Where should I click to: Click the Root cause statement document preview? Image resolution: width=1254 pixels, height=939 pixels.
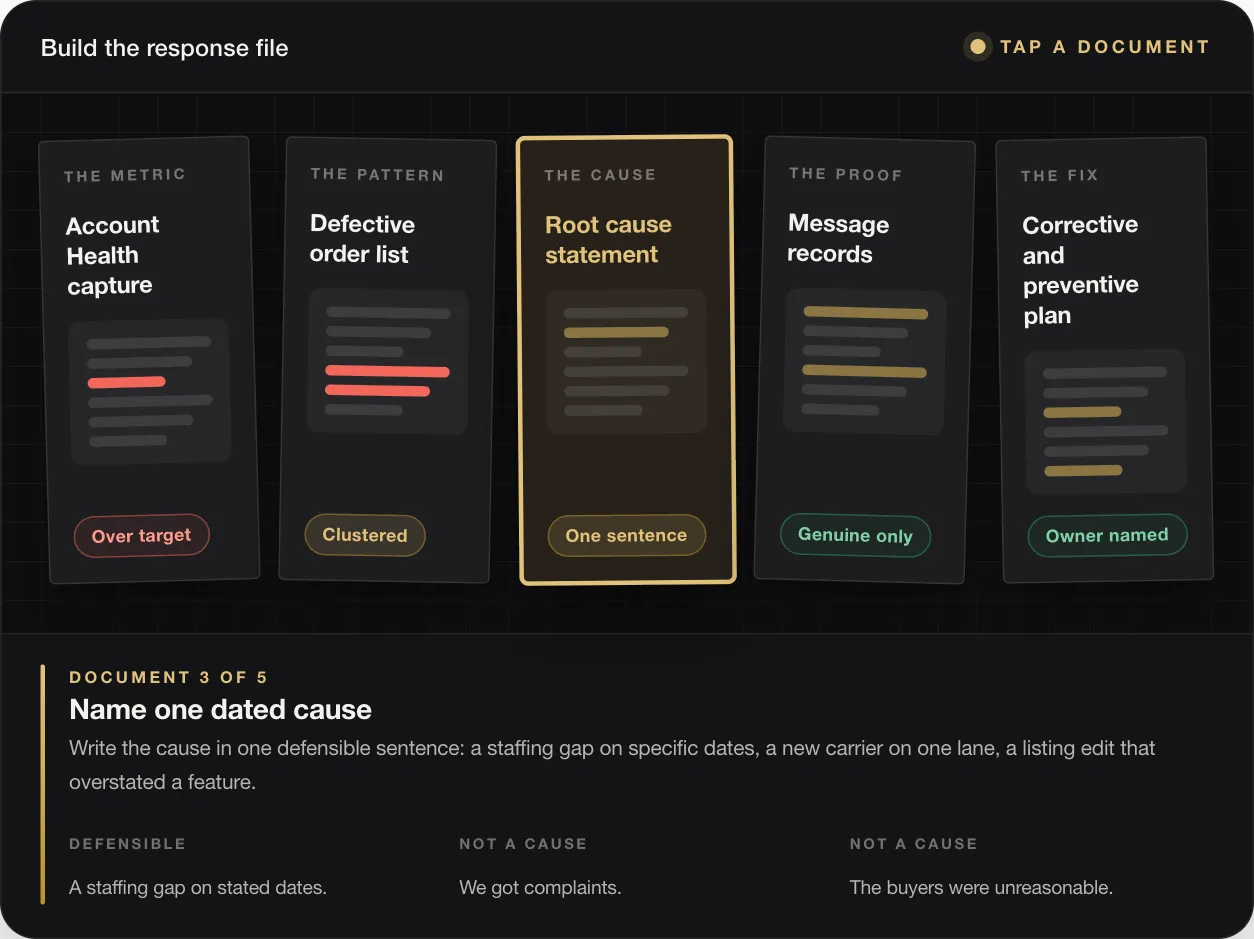coord(626,361)
